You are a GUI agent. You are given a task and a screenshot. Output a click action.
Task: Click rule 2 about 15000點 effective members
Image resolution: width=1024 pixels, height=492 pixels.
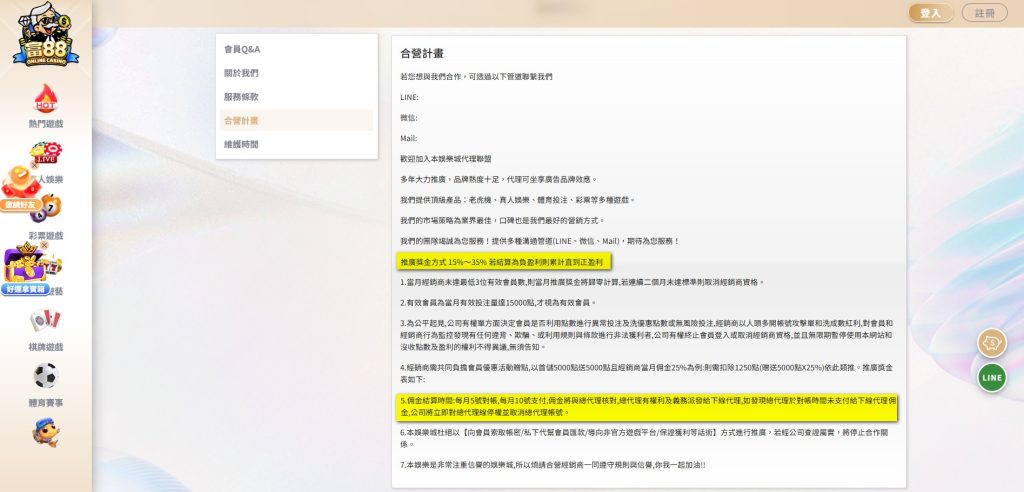(x=498, y=303)
